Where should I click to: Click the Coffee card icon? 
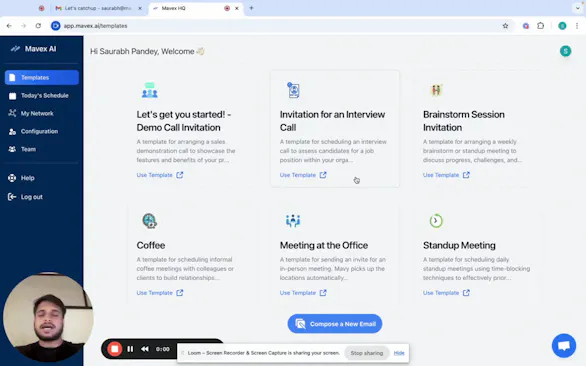(x=149, y=221)
